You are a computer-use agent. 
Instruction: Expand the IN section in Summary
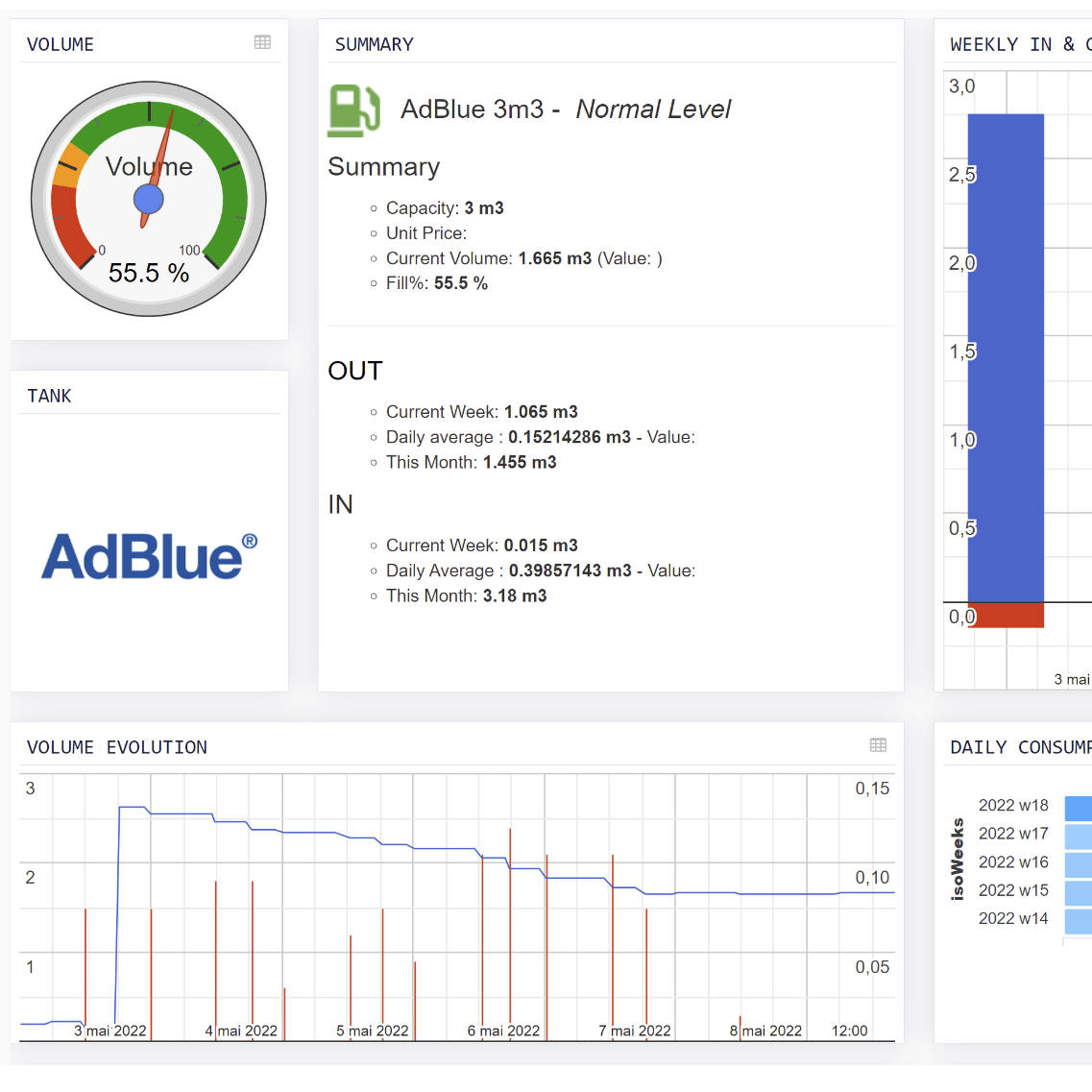(340, 504)
